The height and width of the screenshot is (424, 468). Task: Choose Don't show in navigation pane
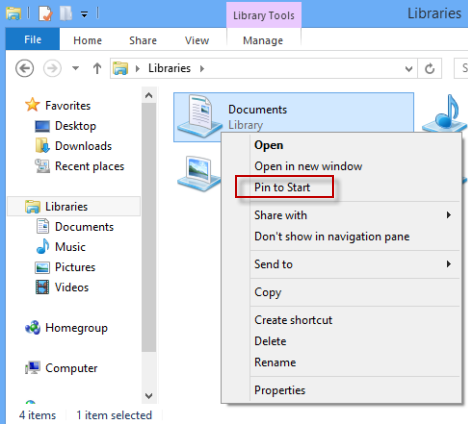pos(341,236)
